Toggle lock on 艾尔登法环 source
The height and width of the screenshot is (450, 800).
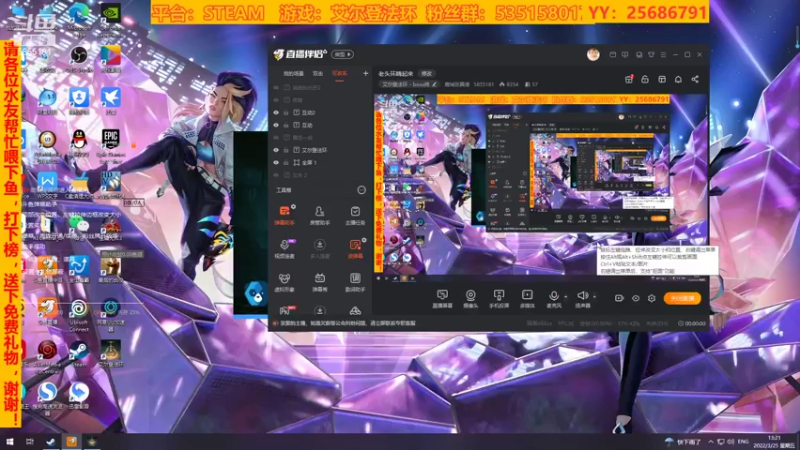[286, 150]
